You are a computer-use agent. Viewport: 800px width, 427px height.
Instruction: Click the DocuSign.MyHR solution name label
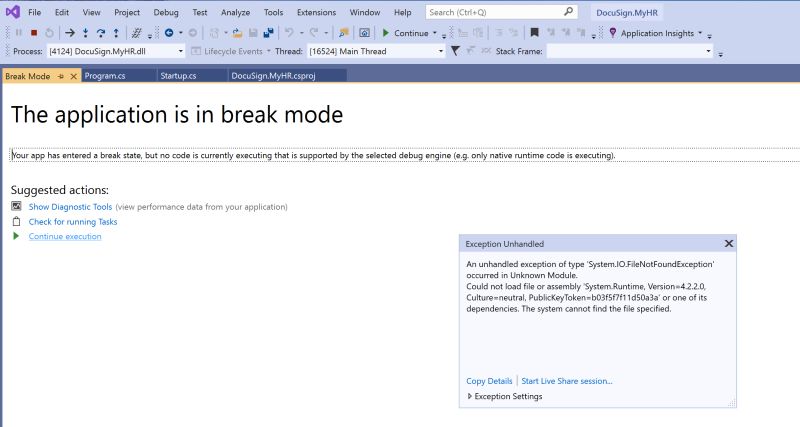tap(627, 12)
